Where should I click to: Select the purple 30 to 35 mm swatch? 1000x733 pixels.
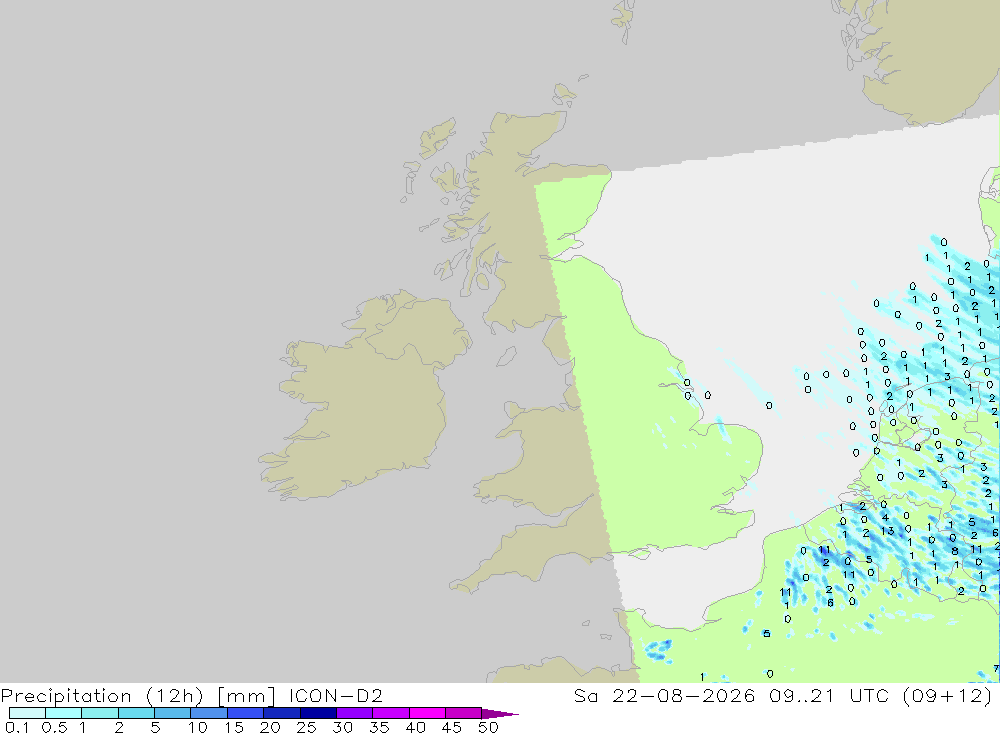point(354,713)
